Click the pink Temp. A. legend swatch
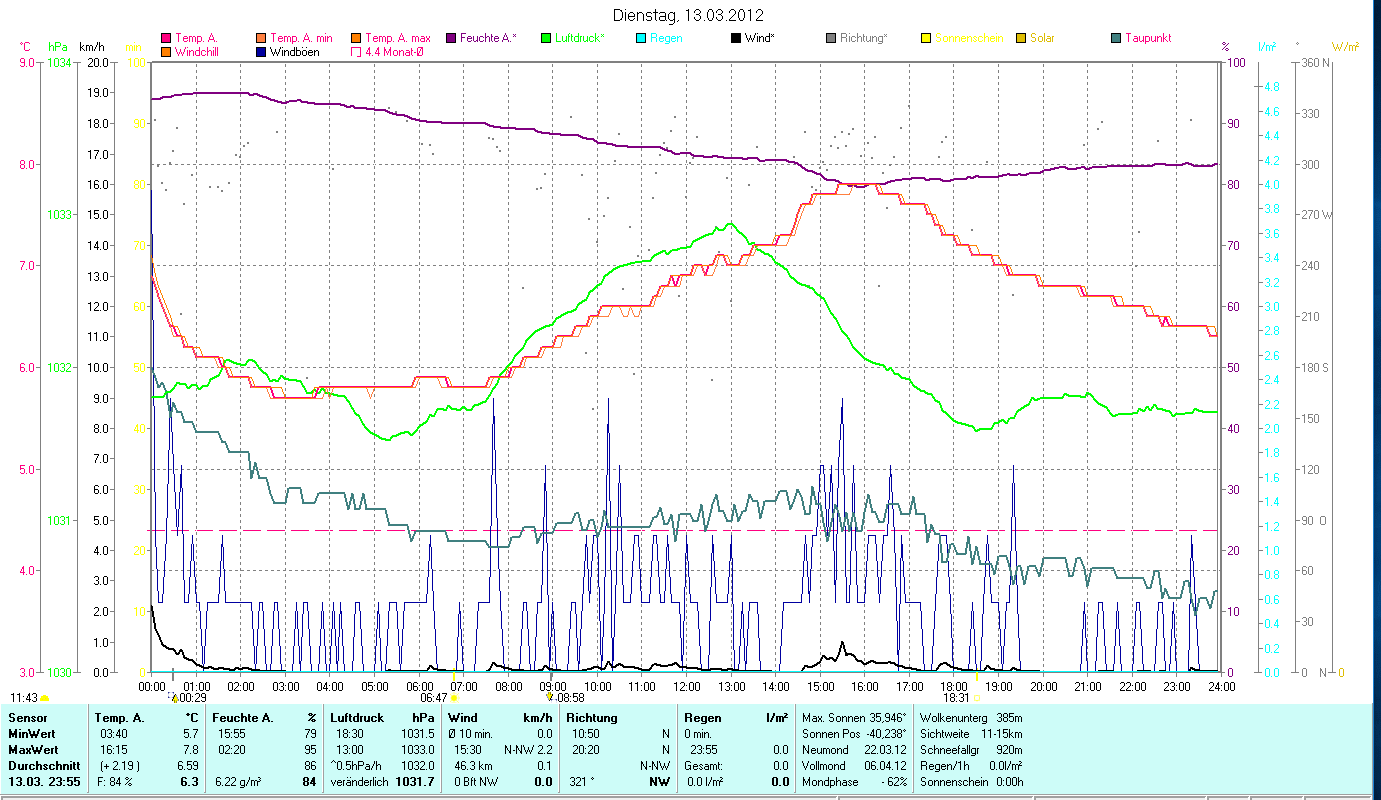This screenshot has width=1381, height=800. [x=166, y=39]
